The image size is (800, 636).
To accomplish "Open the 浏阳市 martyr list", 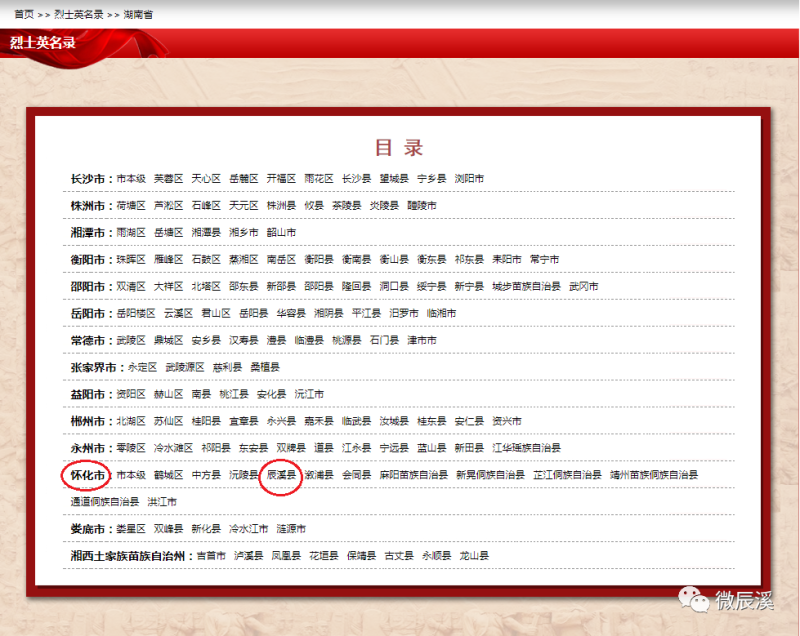I will 469,179.
